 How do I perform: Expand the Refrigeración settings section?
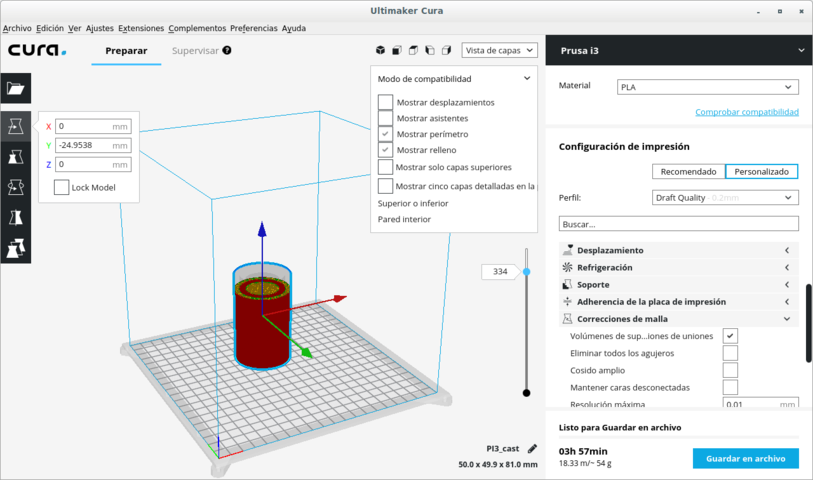coord(679,267)
